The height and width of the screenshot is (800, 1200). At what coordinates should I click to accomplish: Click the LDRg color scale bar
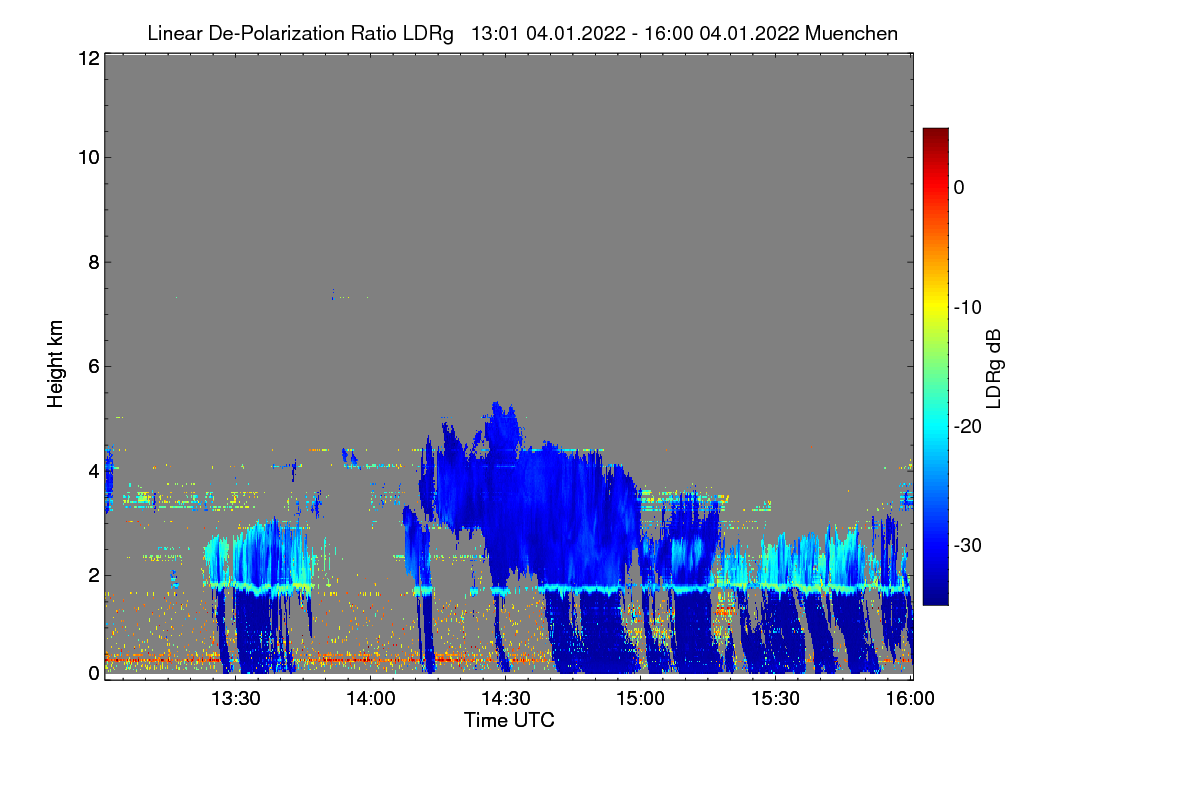[935, 366]
